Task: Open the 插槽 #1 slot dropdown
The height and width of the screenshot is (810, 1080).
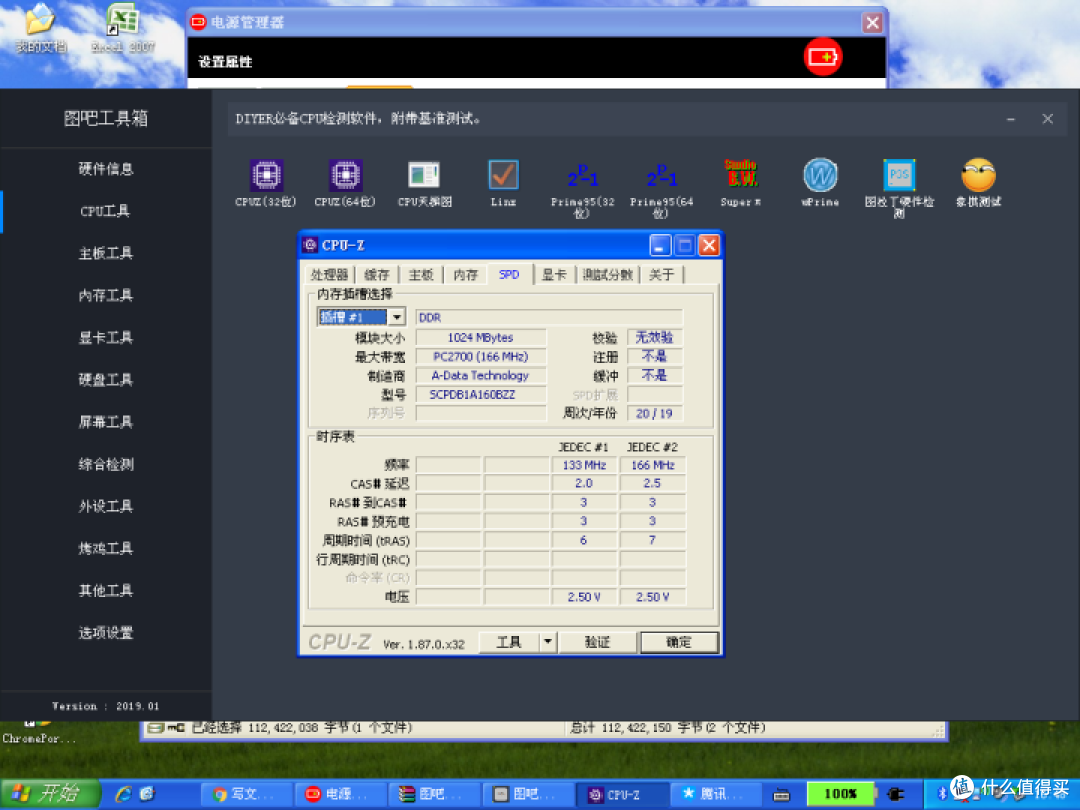Action: coord(397,317)
